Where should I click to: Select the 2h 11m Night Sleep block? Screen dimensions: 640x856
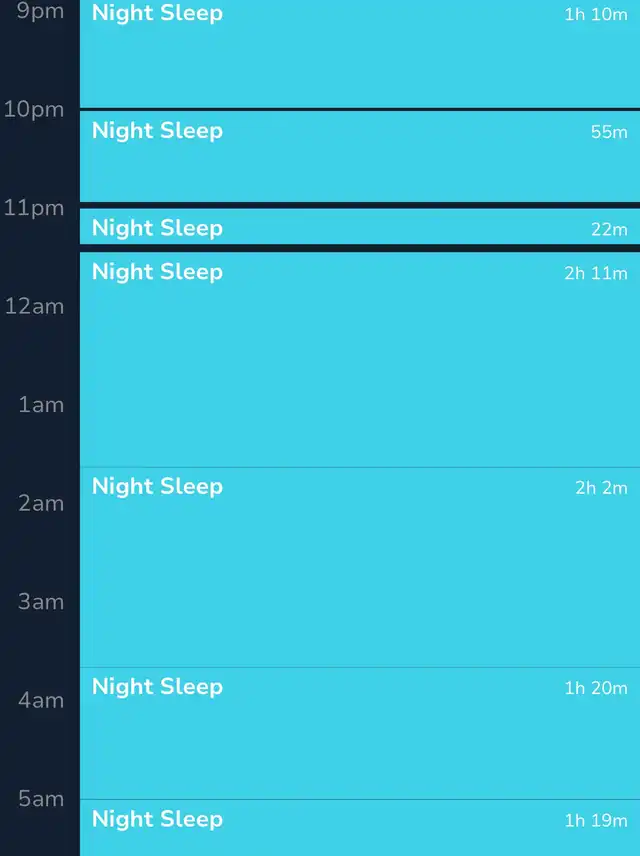click(x=360, y=360)
